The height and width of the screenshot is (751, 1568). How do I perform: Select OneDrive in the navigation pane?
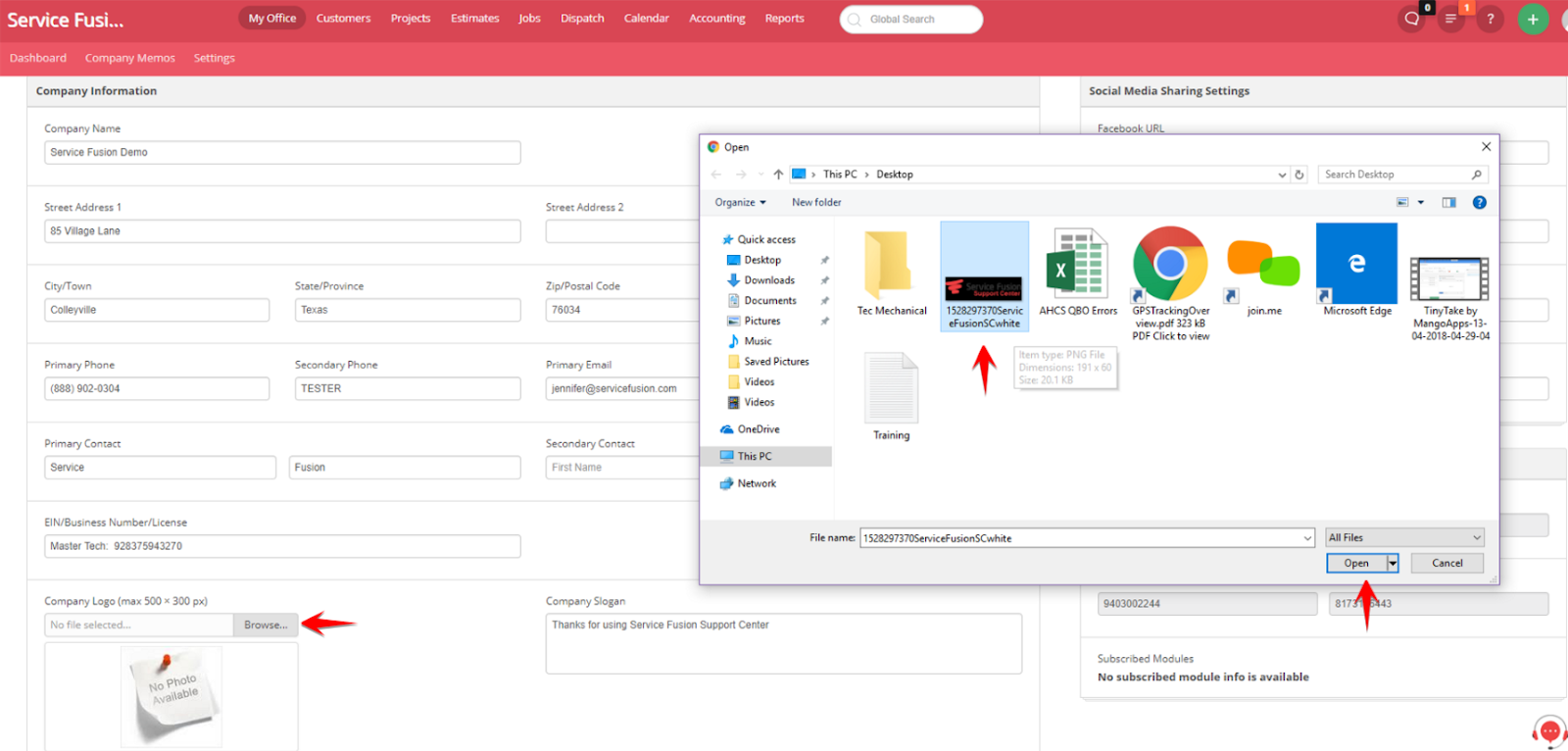(x=750, y=429)
